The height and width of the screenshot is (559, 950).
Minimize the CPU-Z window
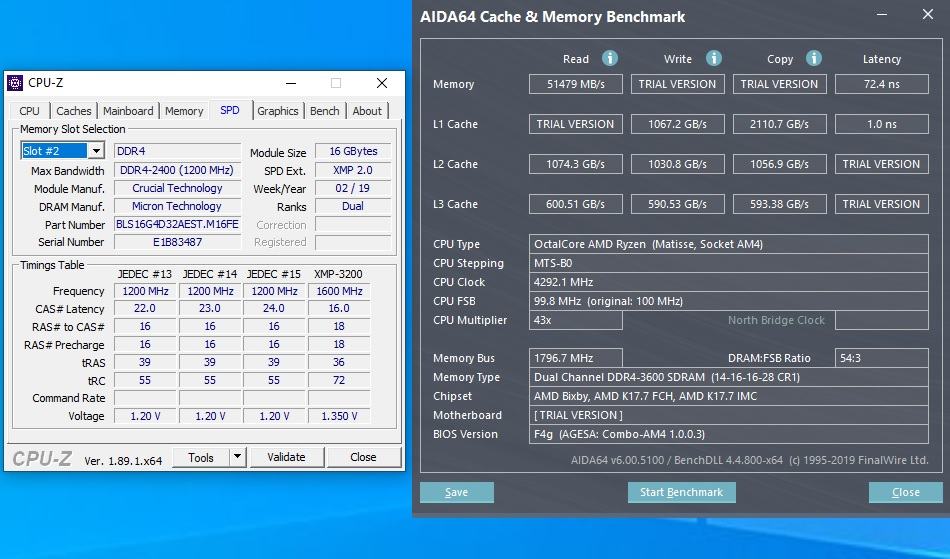point(291,83)
